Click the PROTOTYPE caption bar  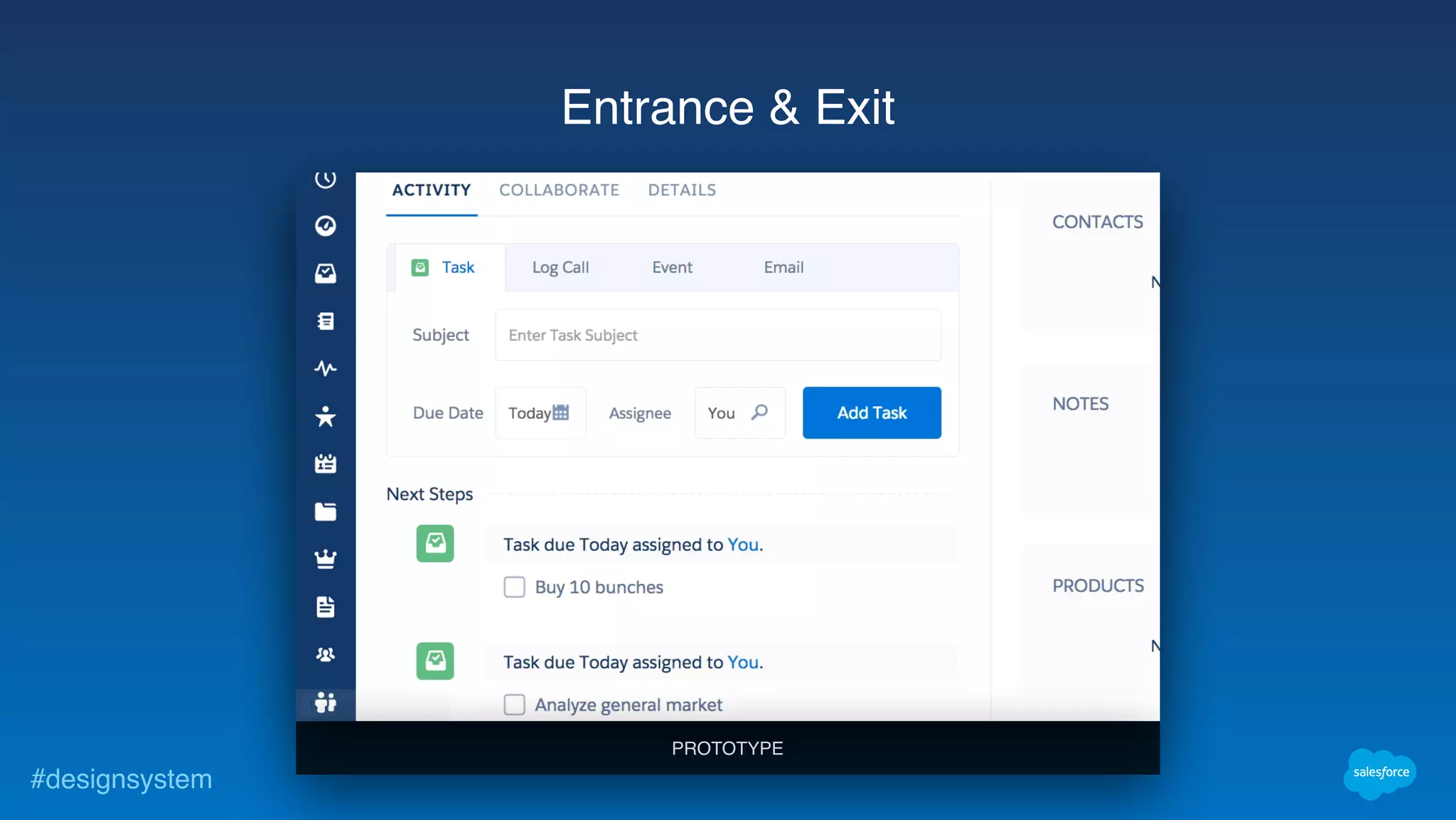coord(728,748)
